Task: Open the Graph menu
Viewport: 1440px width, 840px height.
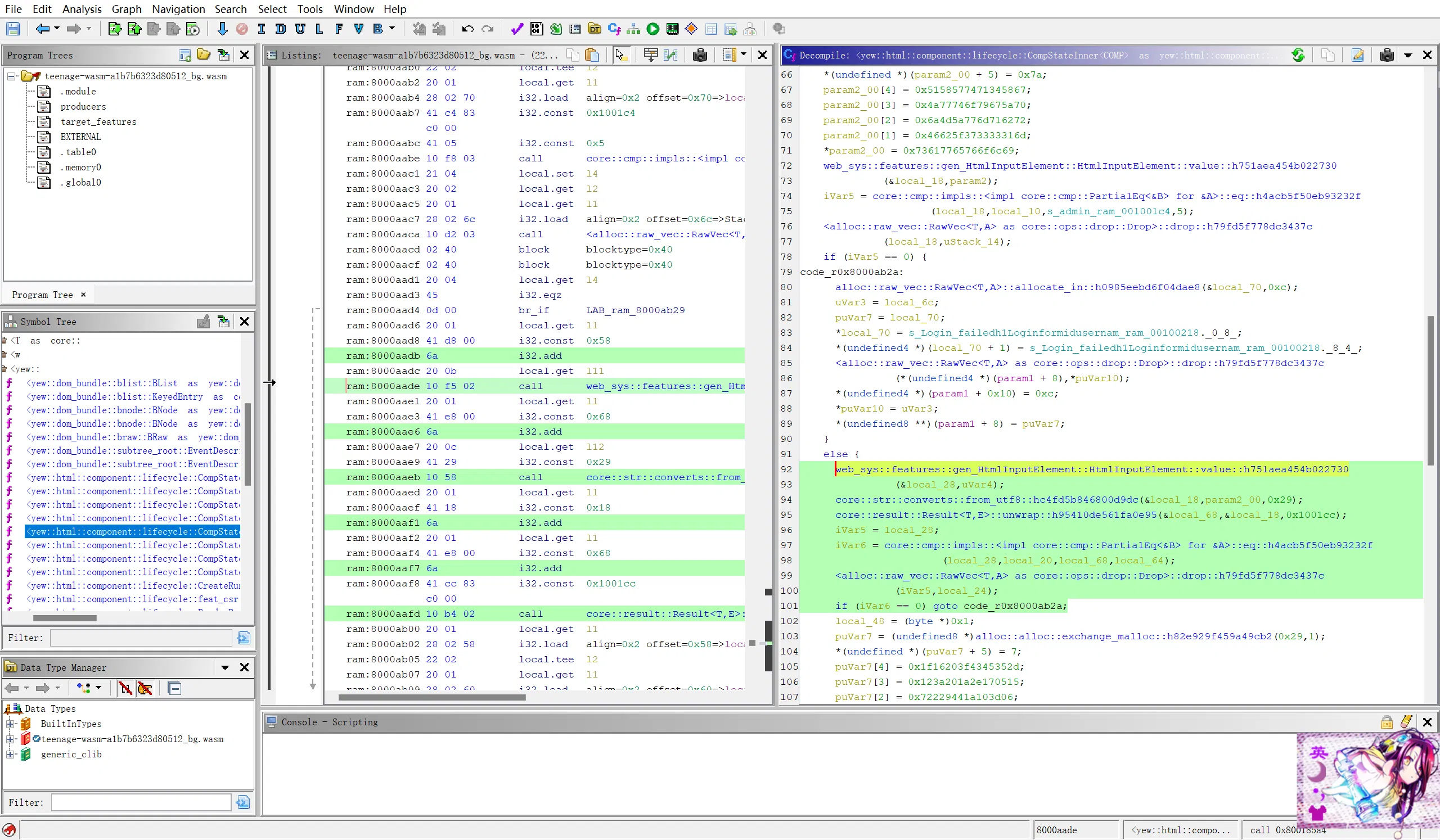Action: 127,8
